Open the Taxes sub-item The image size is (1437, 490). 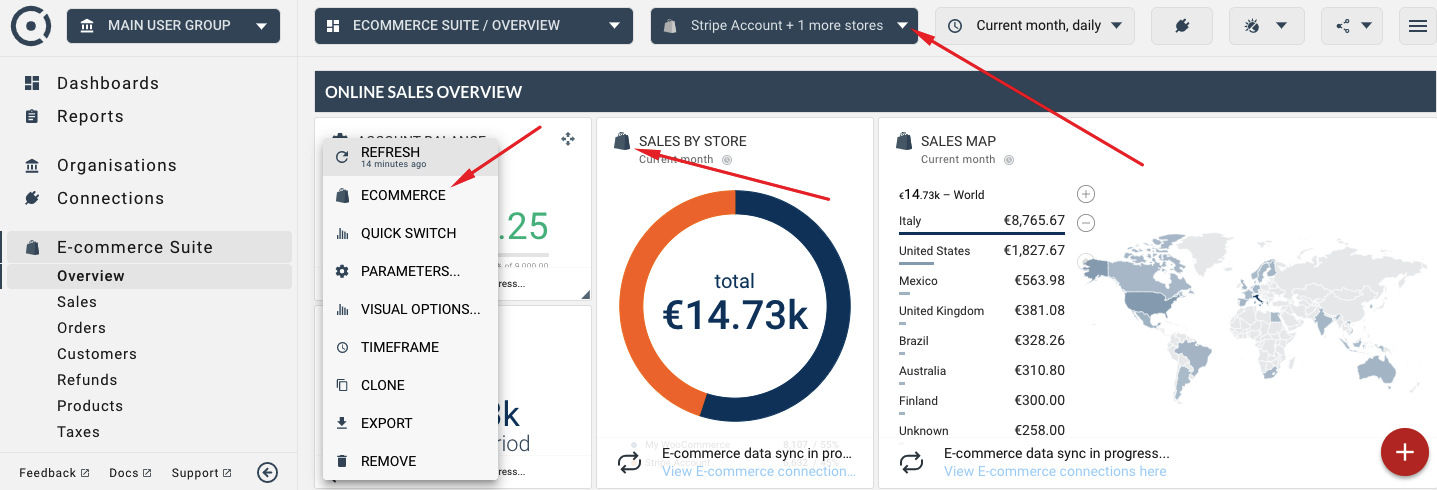(78, 432)
